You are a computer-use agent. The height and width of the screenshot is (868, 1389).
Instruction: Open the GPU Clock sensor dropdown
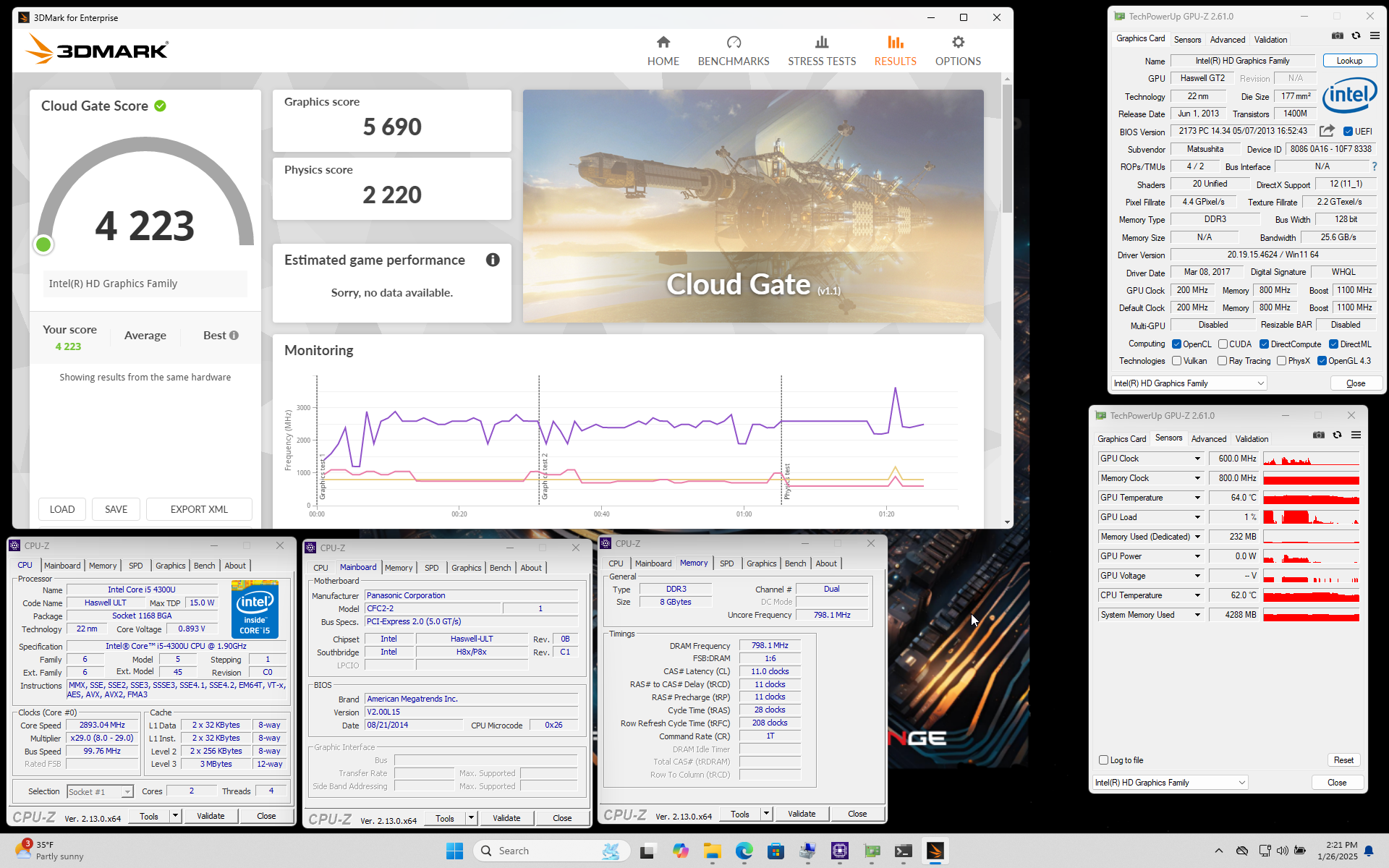1197,459
